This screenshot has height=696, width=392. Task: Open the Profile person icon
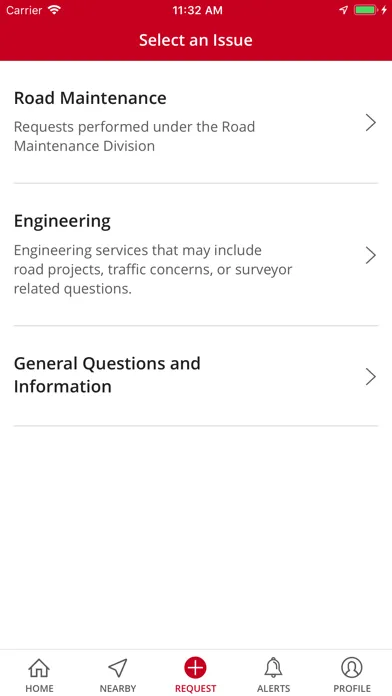point(352,668)
